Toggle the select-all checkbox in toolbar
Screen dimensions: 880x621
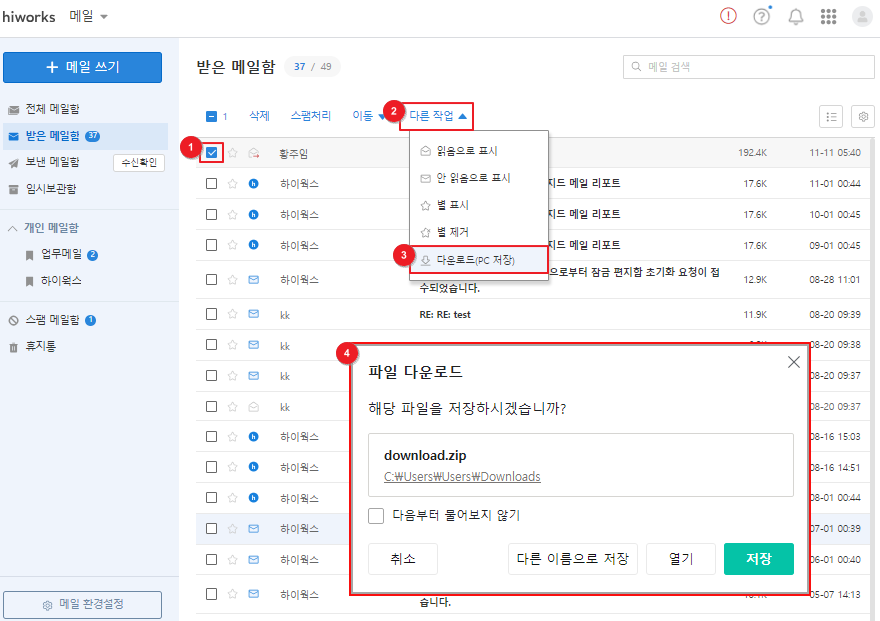coord(211,116)
